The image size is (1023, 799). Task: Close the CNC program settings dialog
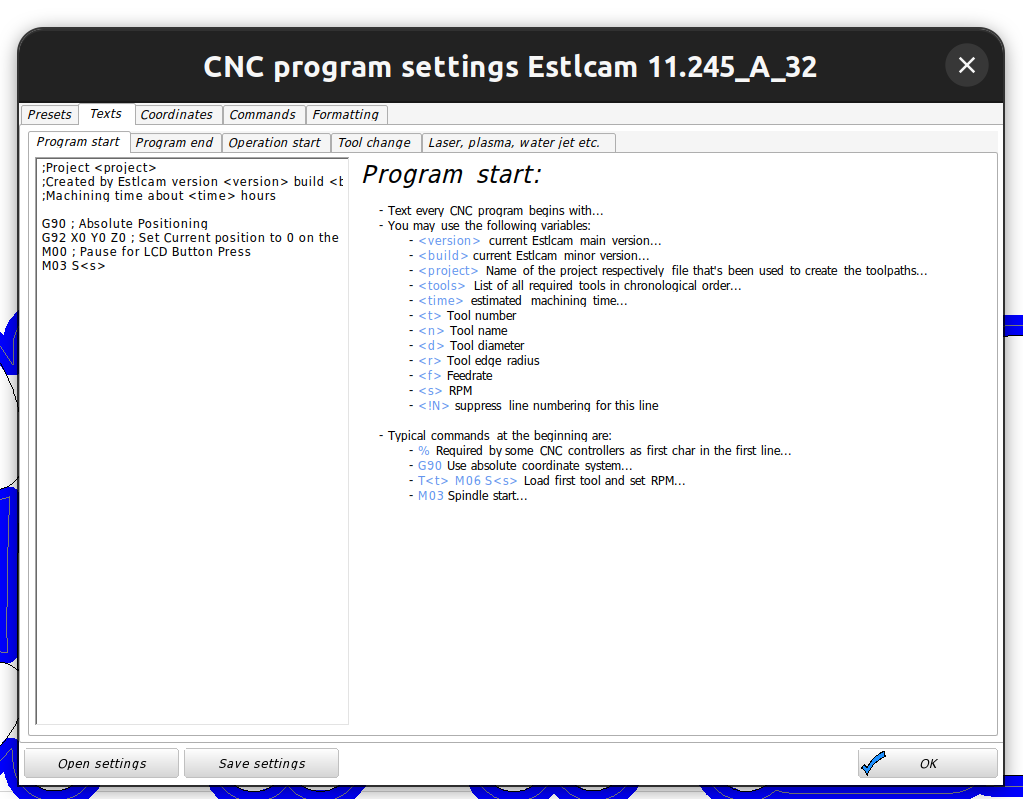click(x=966, y=65)
